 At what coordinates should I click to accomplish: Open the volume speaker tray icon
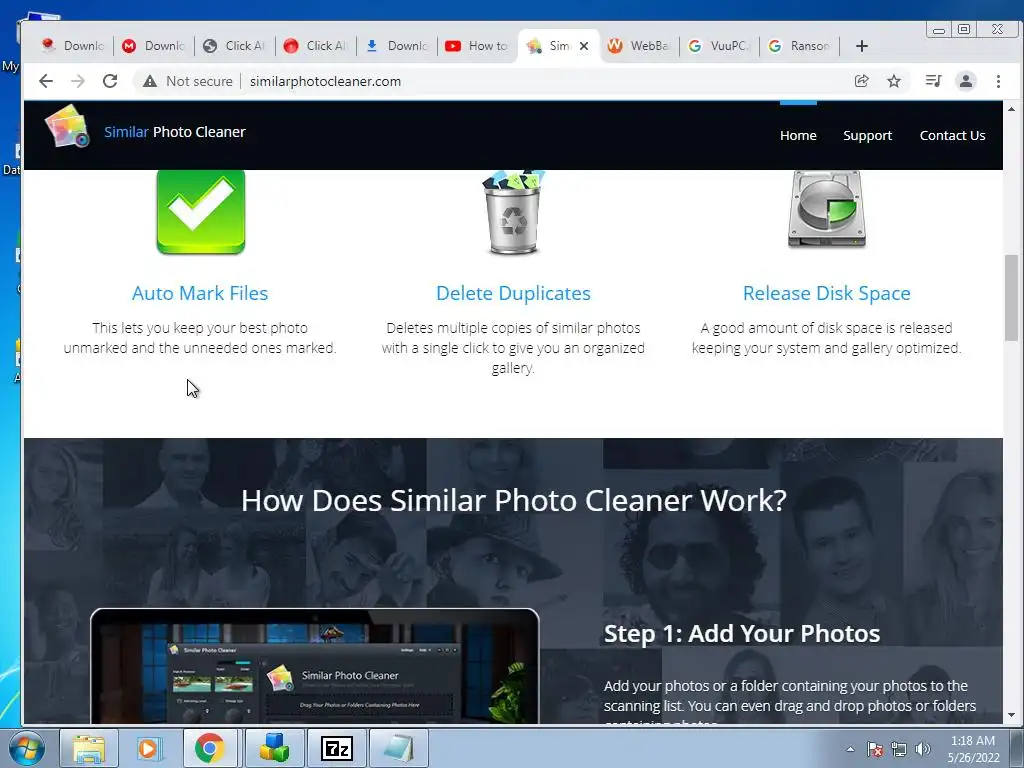point(923,749)
